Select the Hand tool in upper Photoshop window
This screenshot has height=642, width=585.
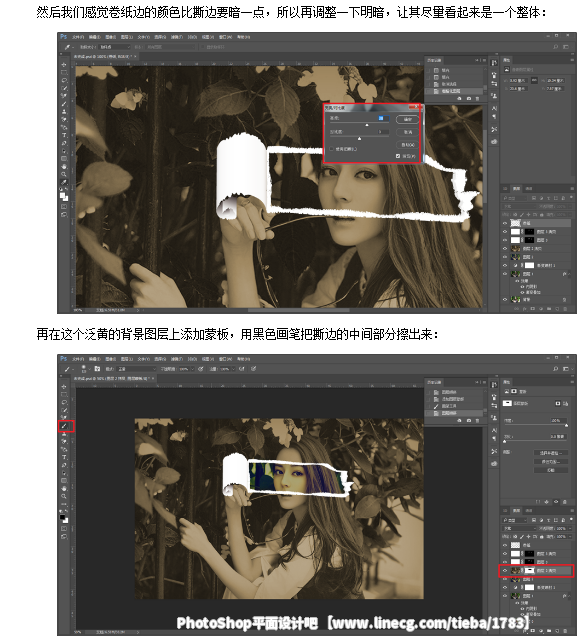(64, 167)
